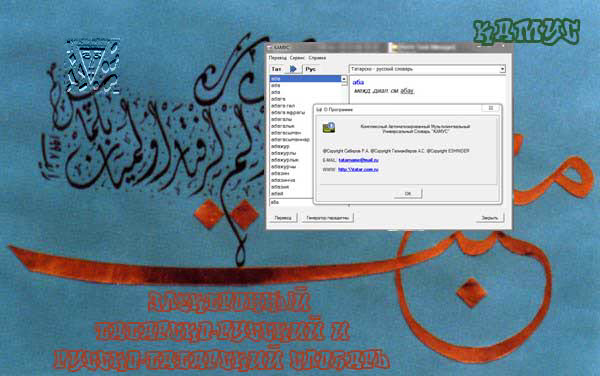Viewport: 600px width, 376px height.
Task: Close the about dialog with the X
Action: (x=491, y=109)
